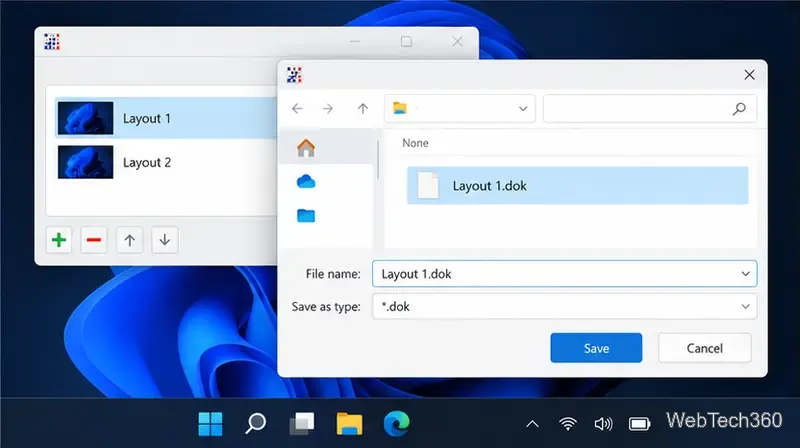This screenshot has width=800, height=448.
Task: Open taskbar Search
Action: (x=256, y=424)
